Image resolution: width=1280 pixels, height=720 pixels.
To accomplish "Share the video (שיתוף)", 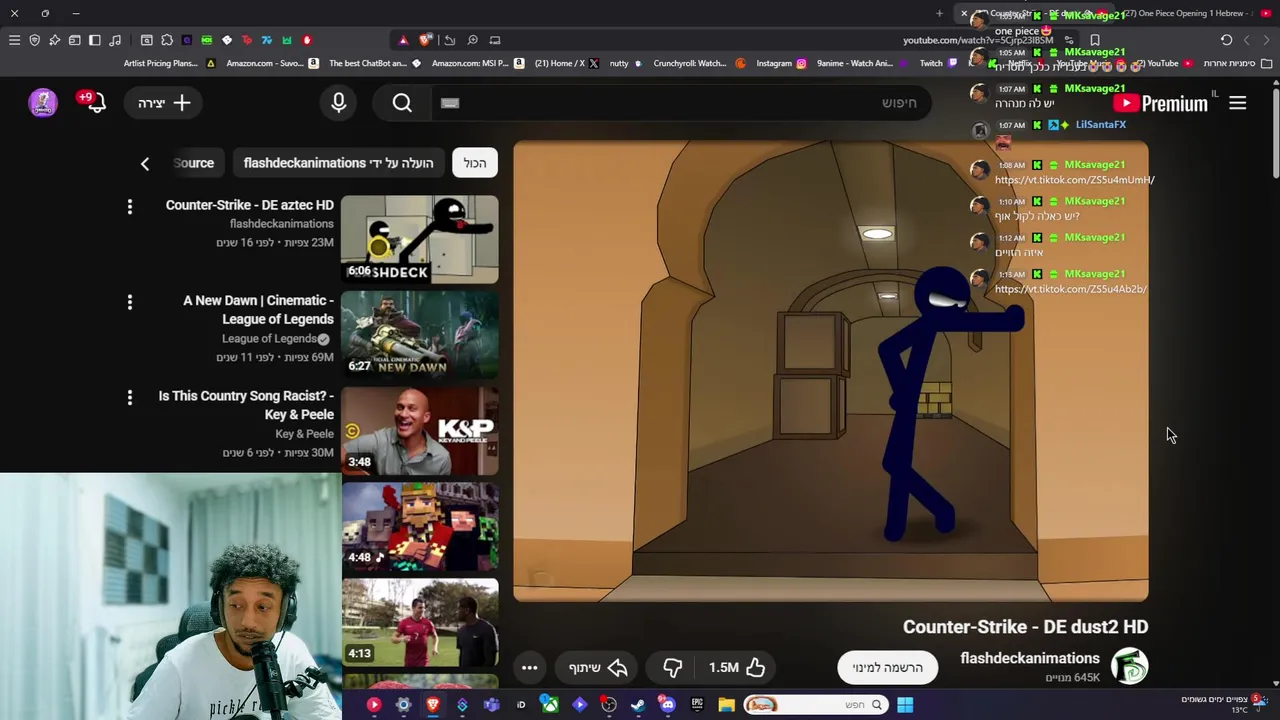I will (x=597, y=667).
